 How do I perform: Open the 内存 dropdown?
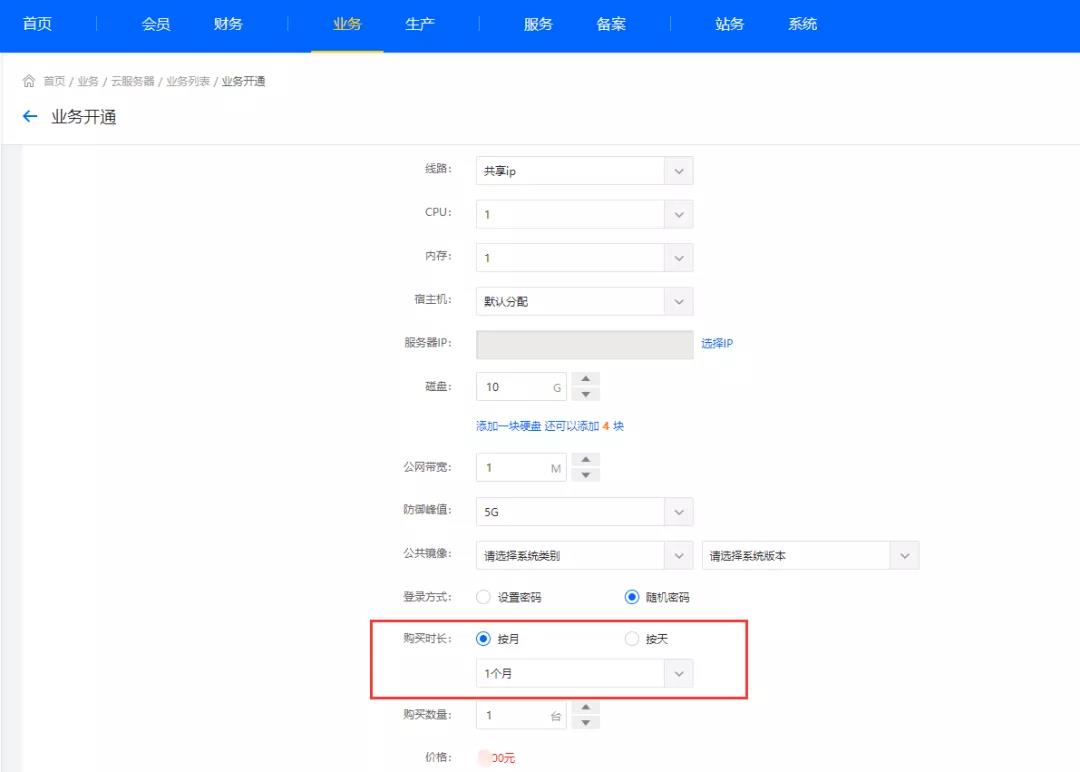pos(584,258)
